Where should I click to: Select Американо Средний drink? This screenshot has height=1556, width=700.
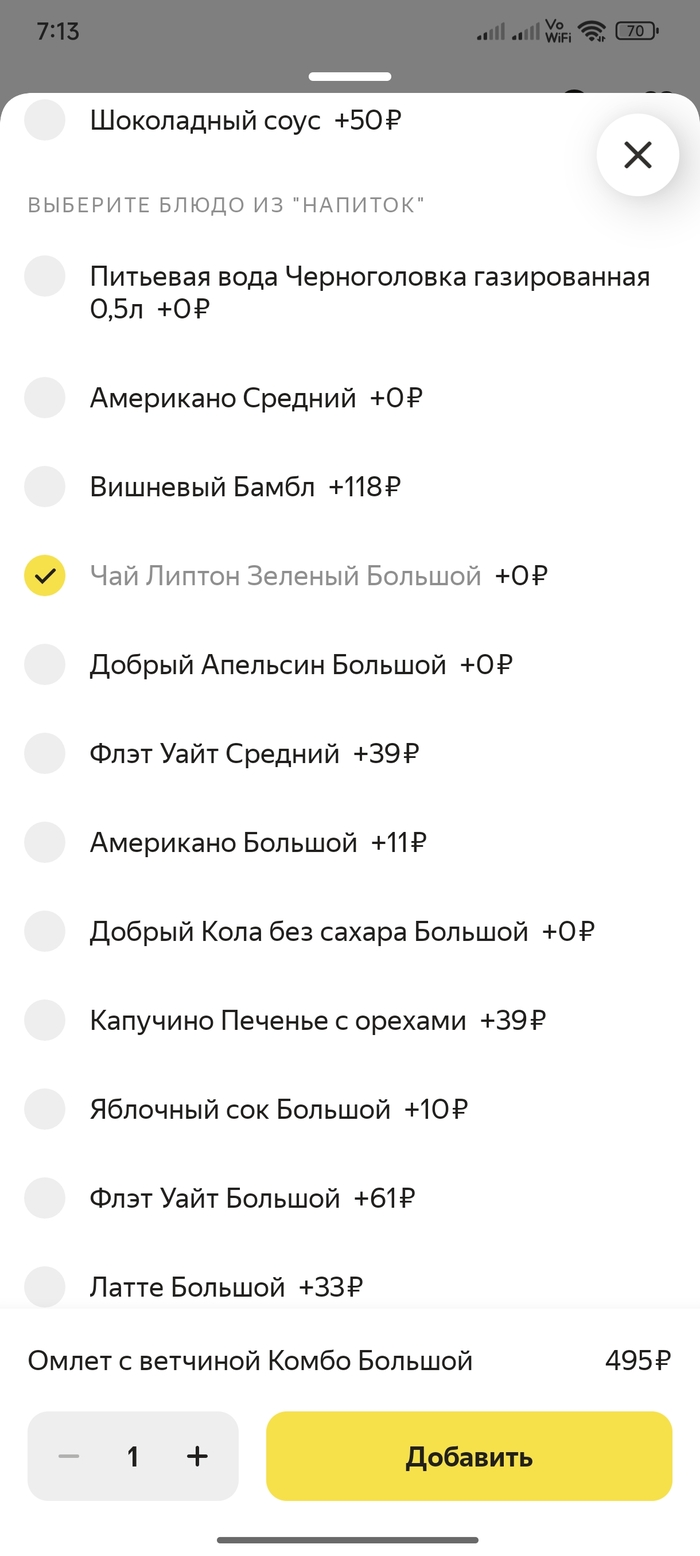pos(45,398)
